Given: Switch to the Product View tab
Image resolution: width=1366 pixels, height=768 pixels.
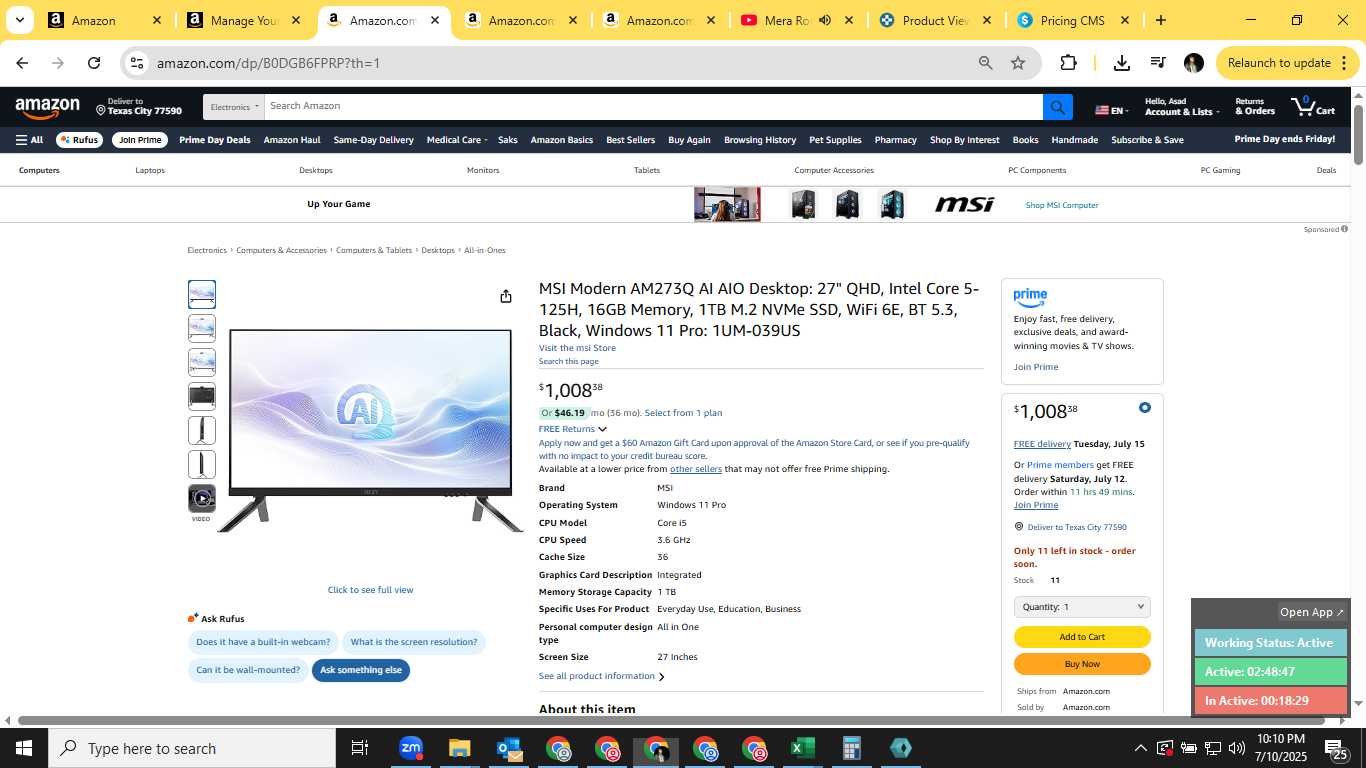Looking at the screenshot, I should pyautogui.click(x=933, y=20).
